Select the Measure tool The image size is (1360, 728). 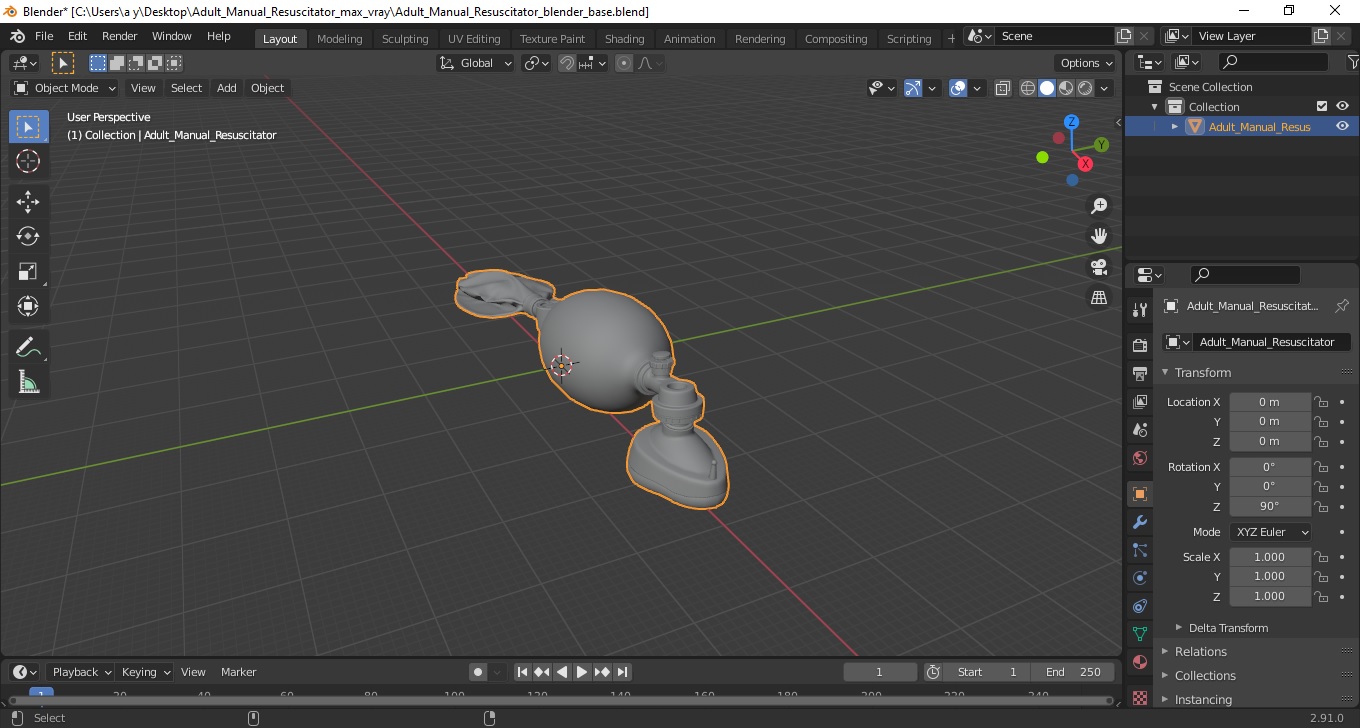pyautogui.click(x=28, y=382)
